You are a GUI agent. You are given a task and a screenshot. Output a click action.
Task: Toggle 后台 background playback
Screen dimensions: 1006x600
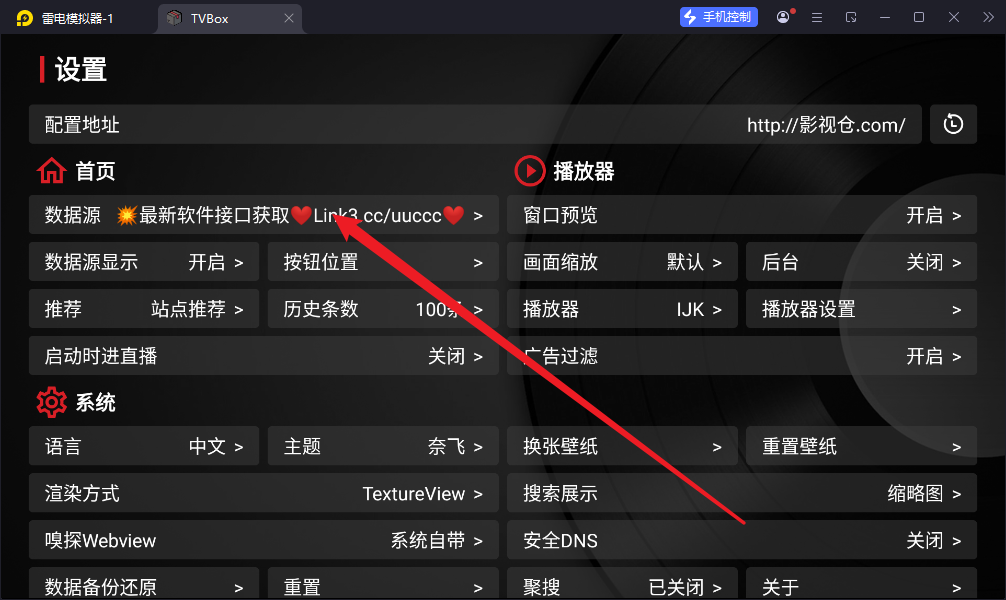861,262
